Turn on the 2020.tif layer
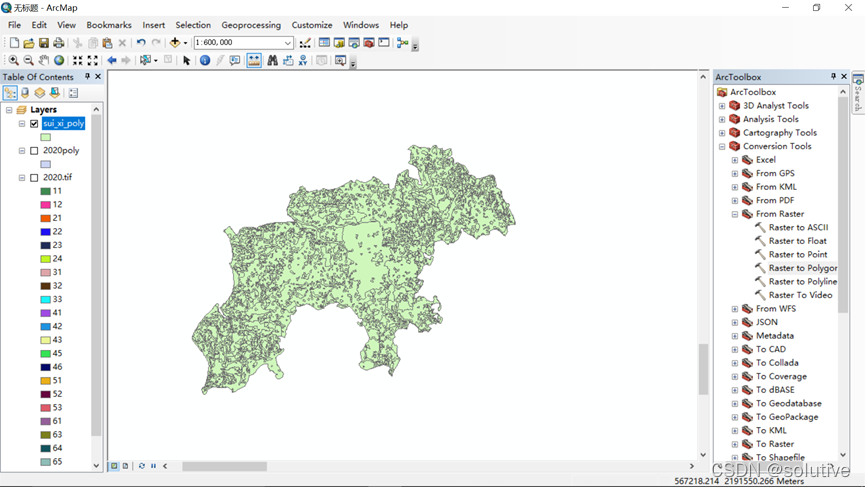This screenshot has height=487, width=865. coord(34,178)
